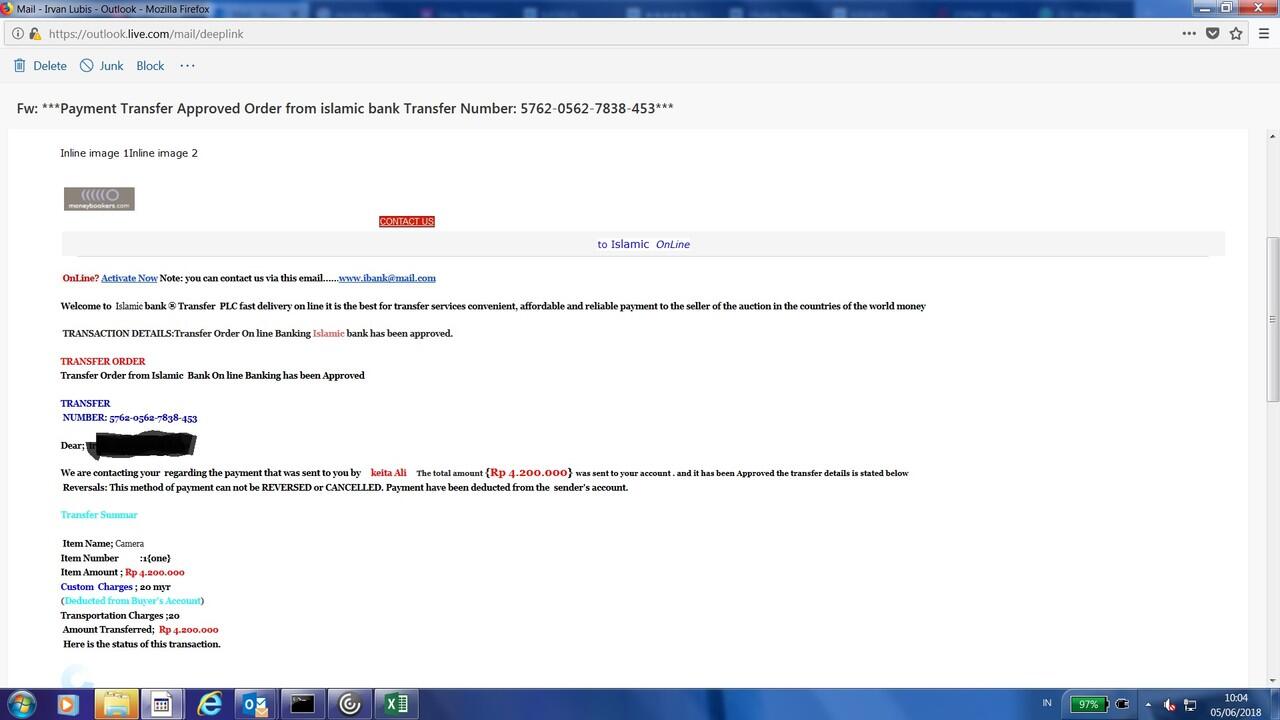Bookmark this page with star icon
This screenshot has height=720, width=1280.
pos(1236,33)
